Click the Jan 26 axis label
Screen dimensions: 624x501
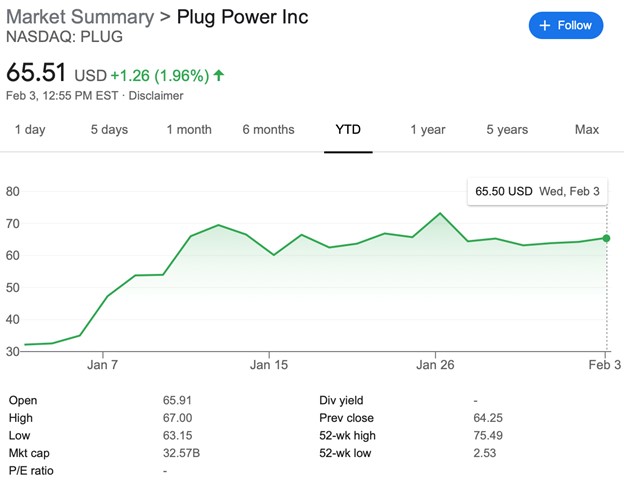tap(435, 365)
